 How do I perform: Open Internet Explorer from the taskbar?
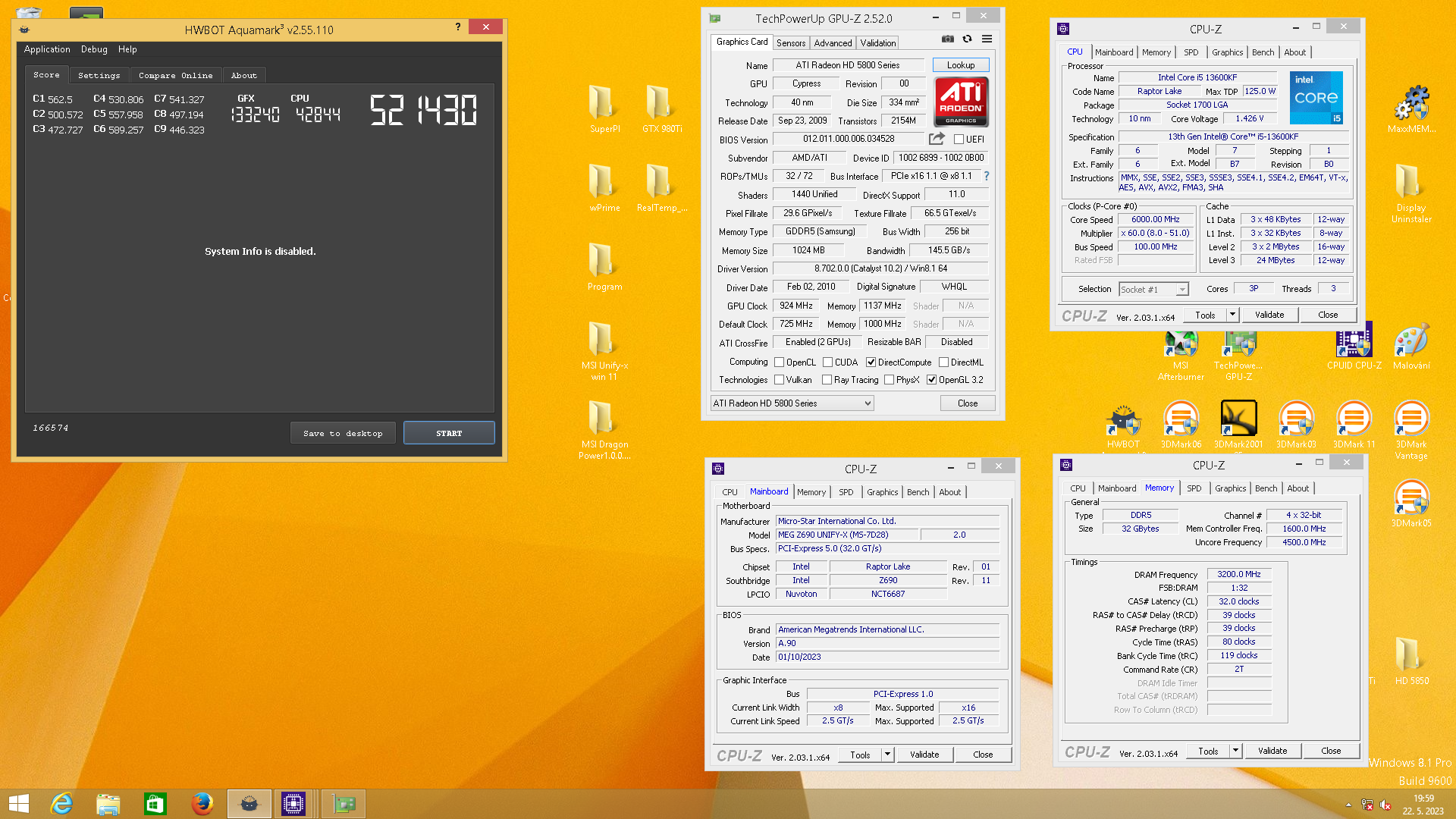pyautogui.click(x=61, y=804)
